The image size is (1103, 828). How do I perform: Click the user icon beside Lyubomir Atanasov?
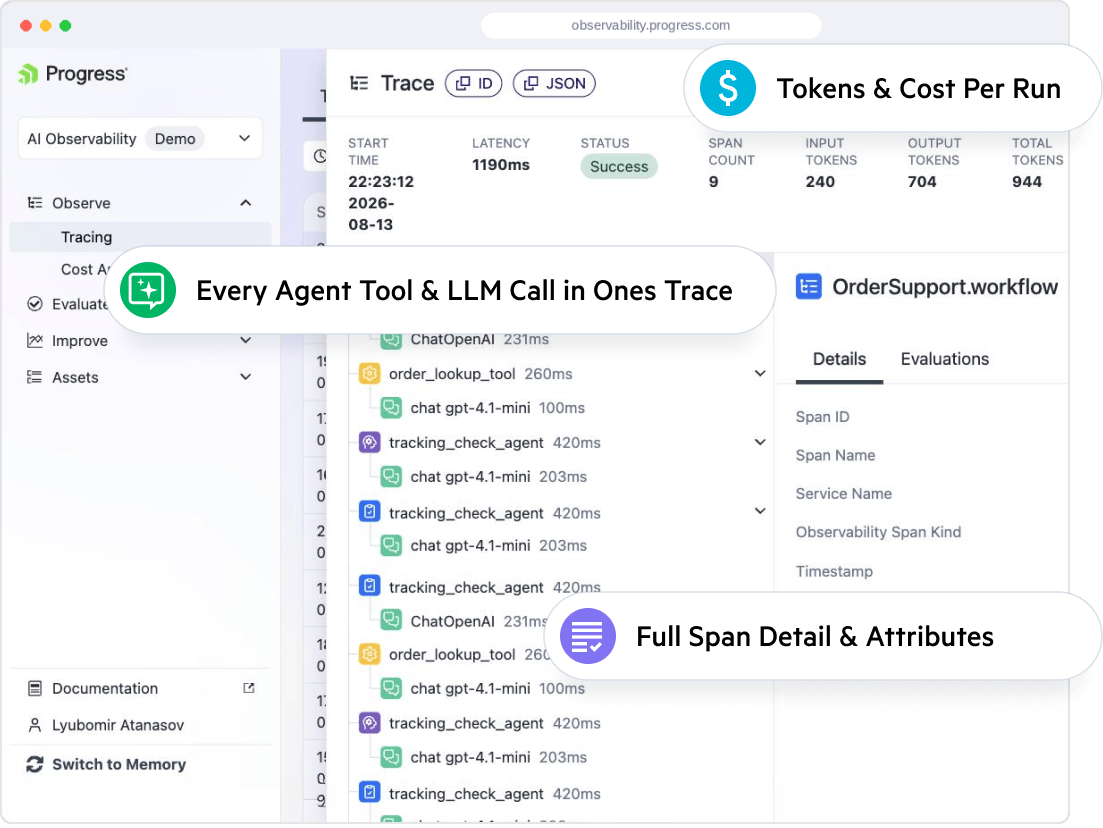click(x=34, y=725)
